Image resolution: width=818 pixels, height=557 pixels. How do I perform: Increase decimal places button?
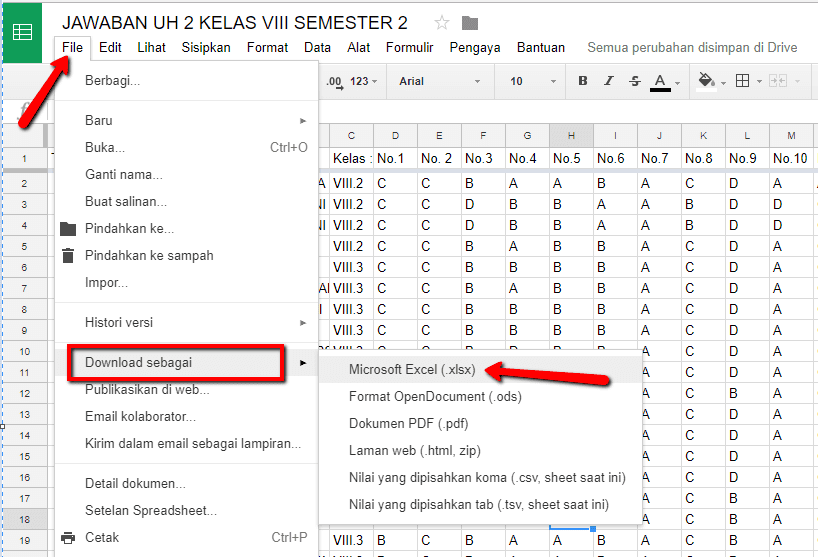pyautogui.click(x=334, y=82)
